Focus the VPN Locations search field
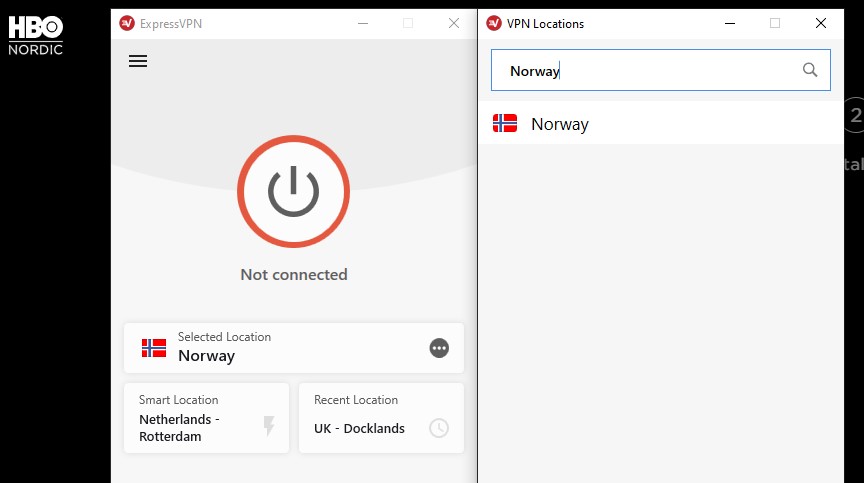The image size is (864, 483). (x=661, y=70)
